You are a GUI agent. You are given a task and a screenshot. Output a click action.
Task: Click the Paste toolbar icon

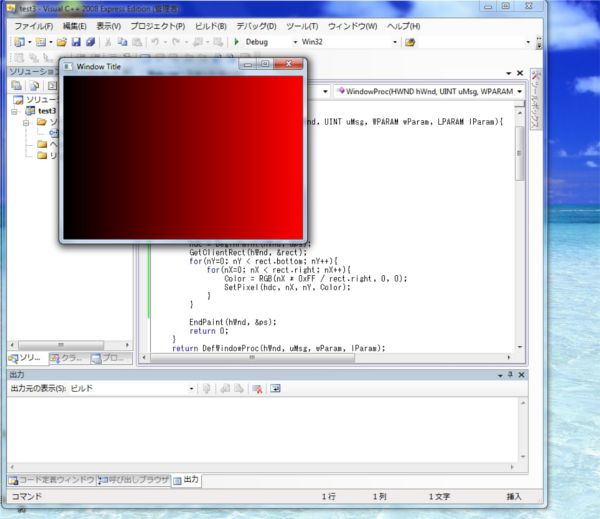tap(137, 42)
